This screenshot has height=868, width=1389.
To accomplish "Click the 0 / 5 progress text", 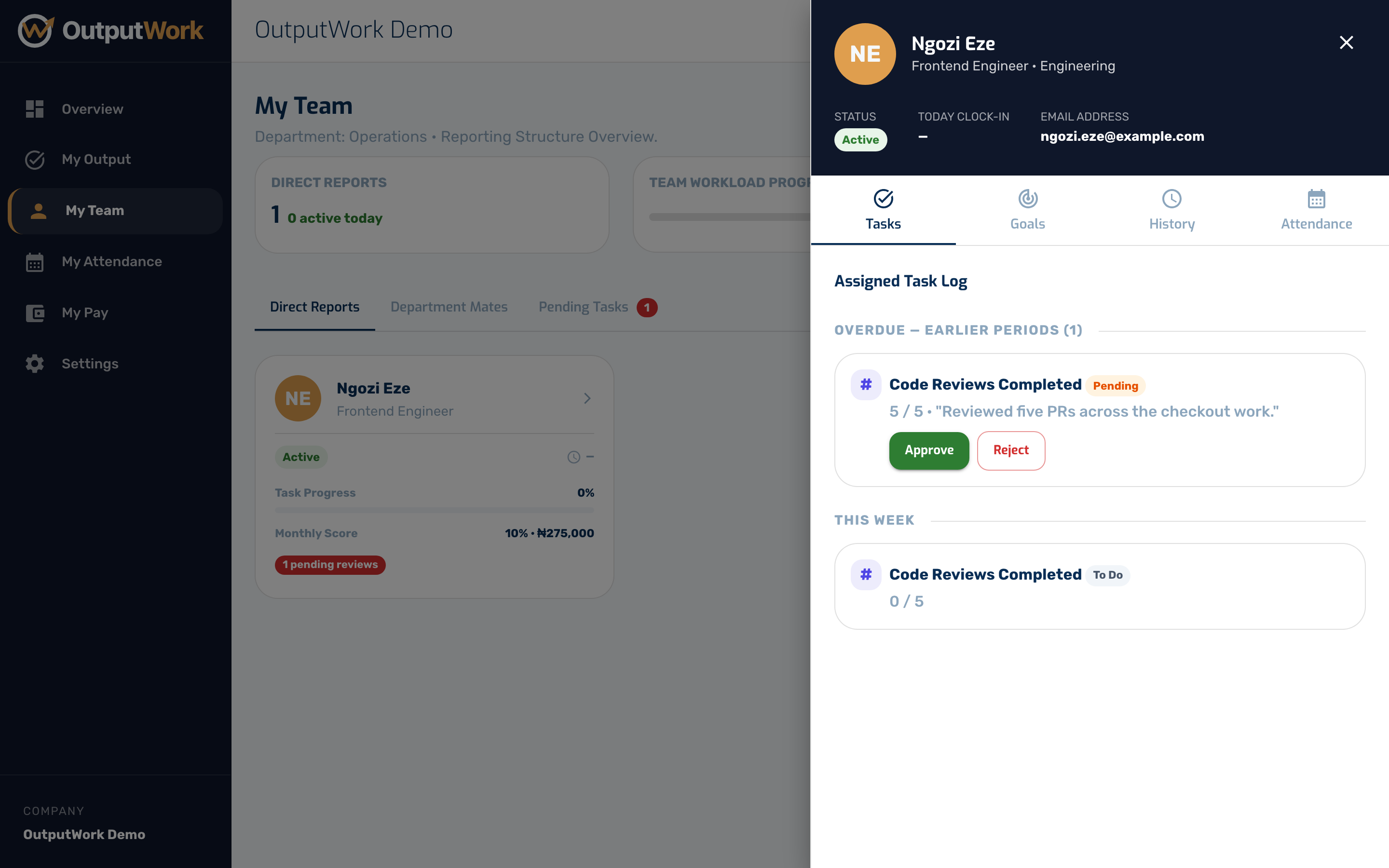I will 906,602.
